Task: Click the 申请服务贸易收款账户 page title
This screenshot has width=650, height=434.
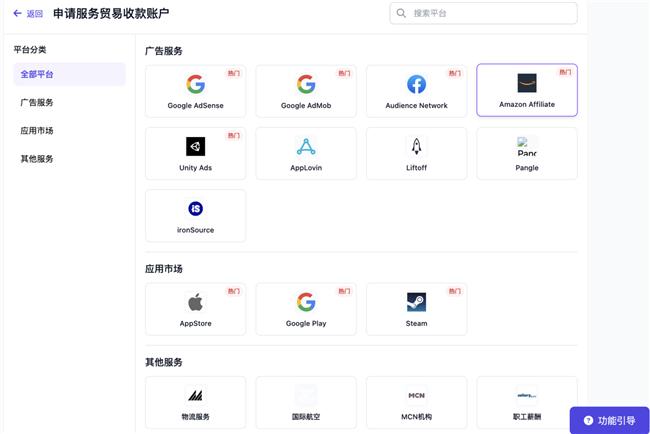Action: (x=111, y=13)
